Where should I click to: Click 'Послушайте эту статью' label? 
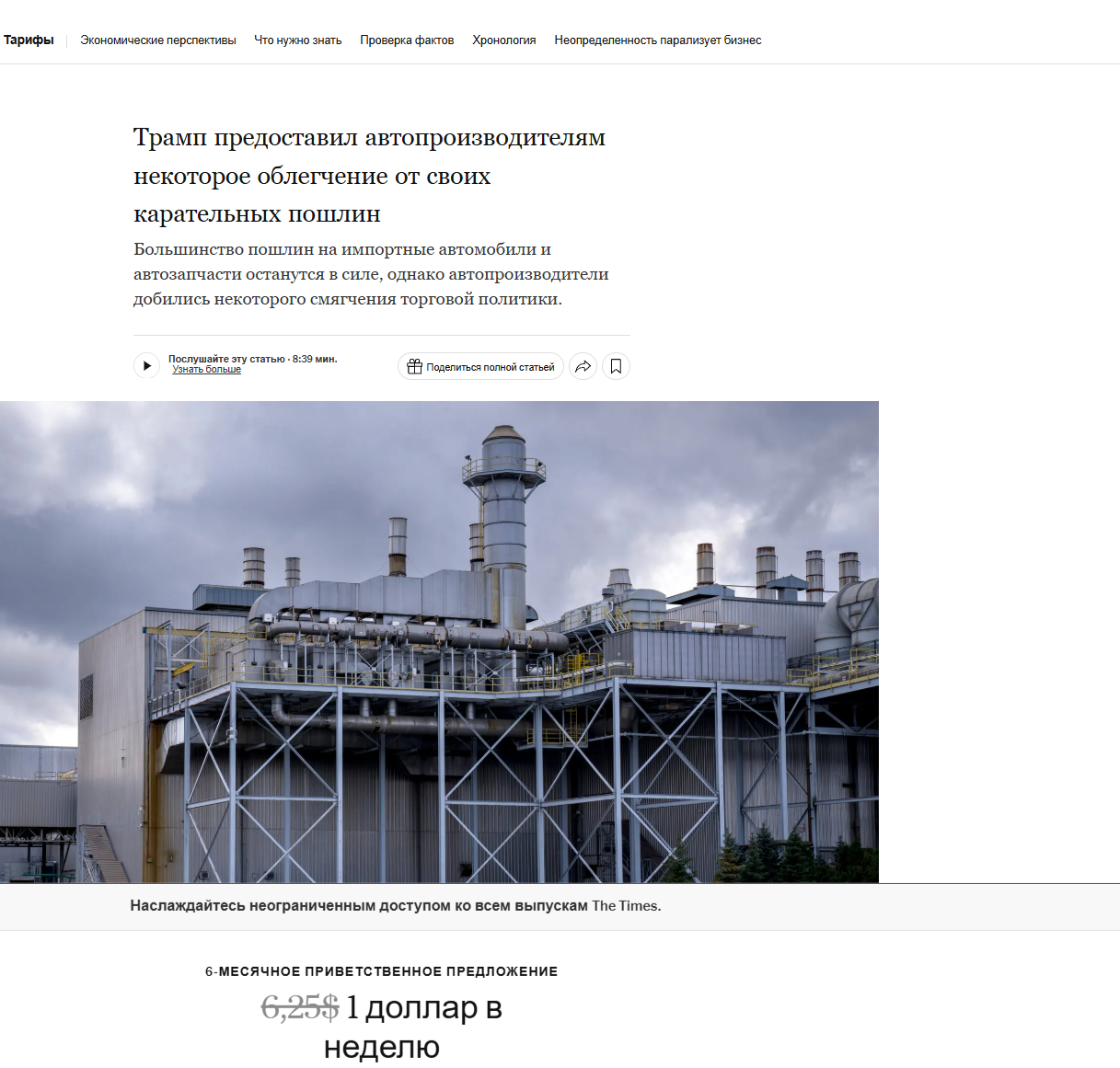[226, 359]
